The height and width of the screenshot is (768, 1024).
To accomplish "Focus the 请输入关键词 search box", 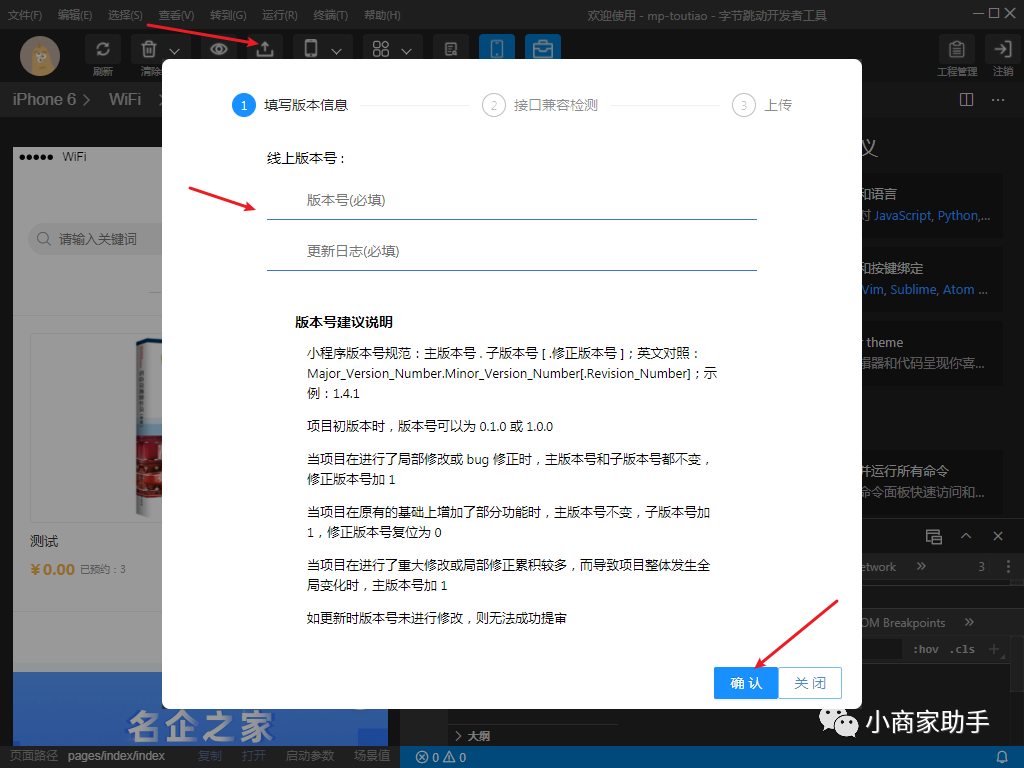I will tap(95, 239).
